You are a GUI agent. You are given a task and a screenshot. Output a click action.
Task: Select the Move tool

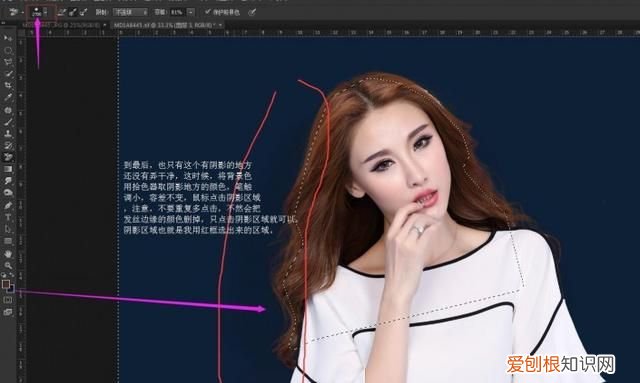click(x=8, y=38)
